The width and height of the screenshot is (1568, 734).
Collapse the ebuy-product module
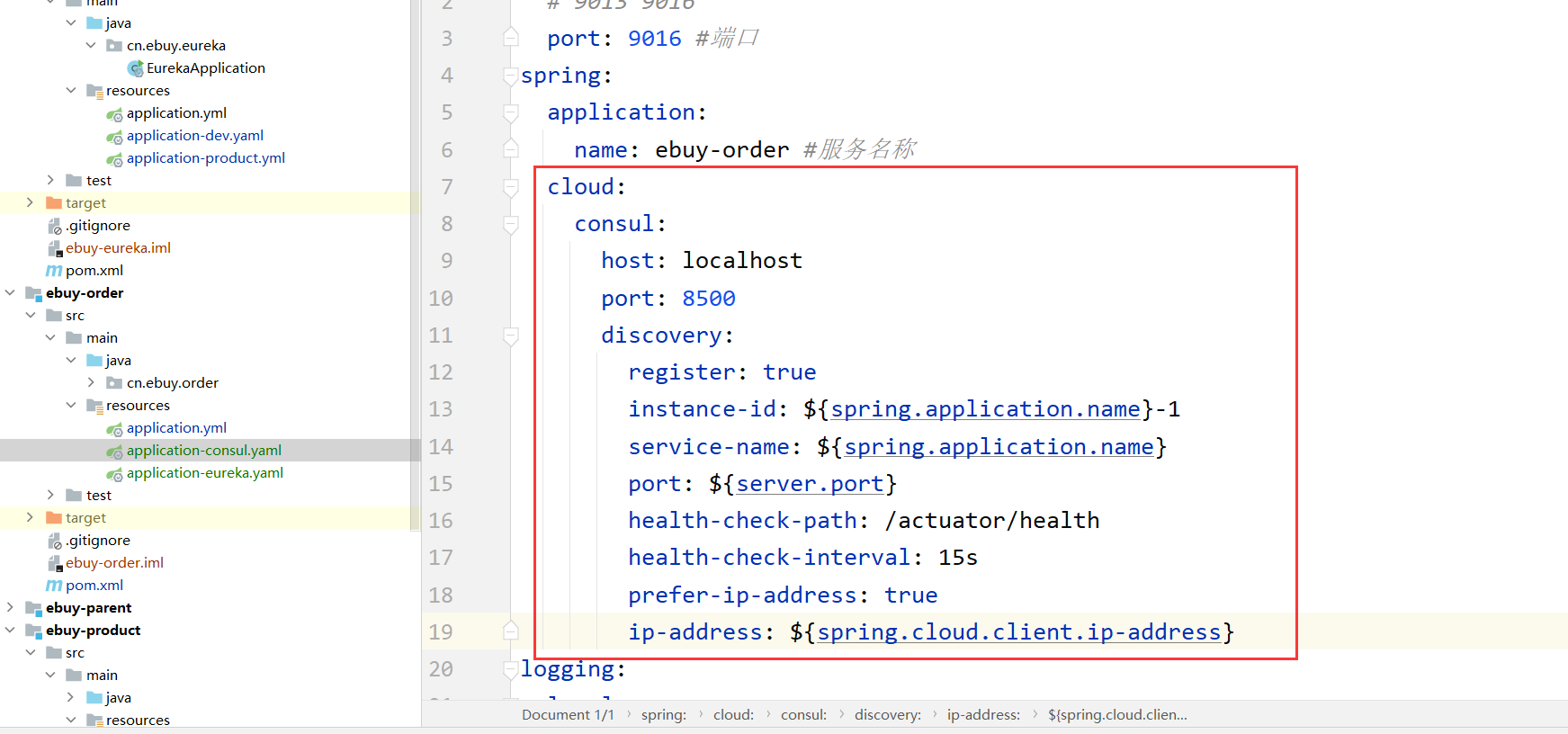click(10, 631)
